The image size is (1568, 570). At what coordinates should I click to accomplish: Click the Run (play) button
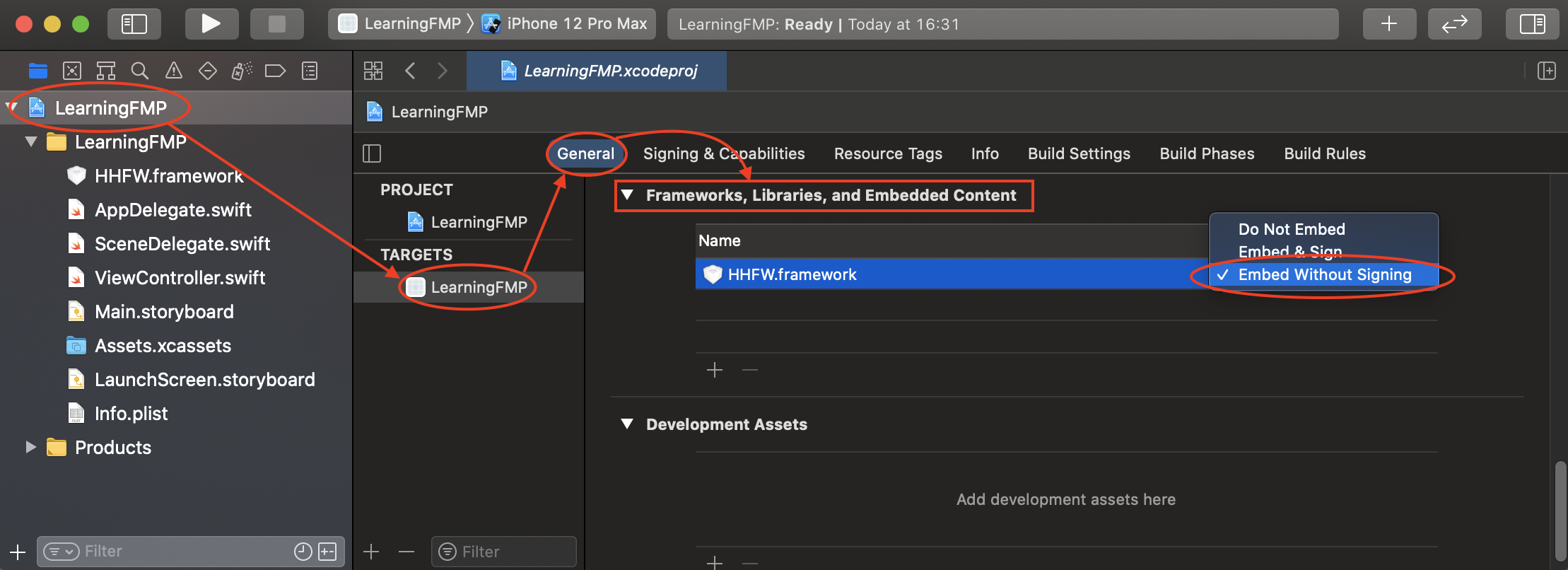point(210,24)
